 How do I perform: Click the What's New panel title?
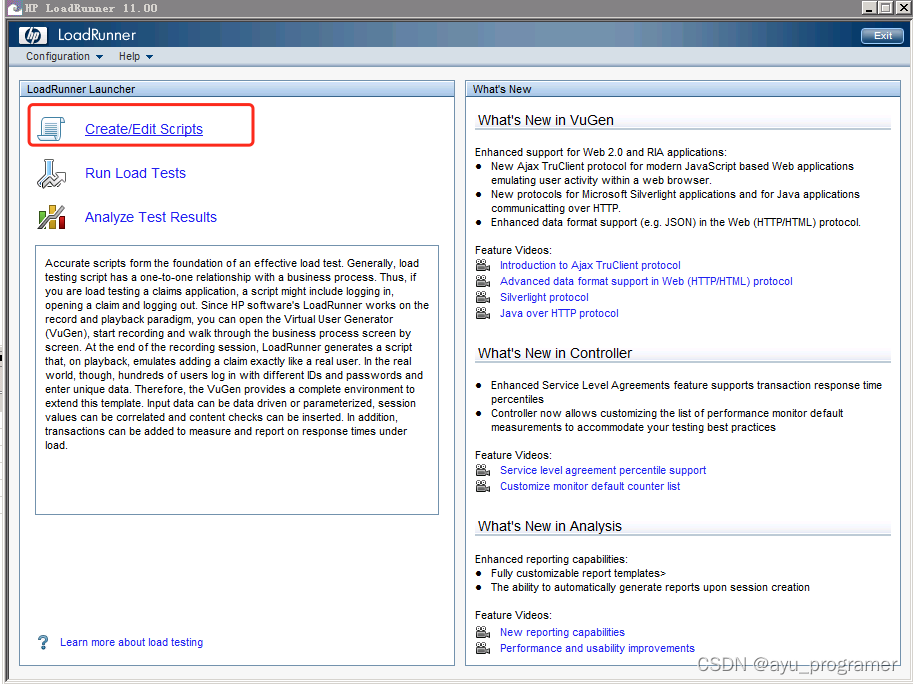pyautogui.click(x=502, y=89)
